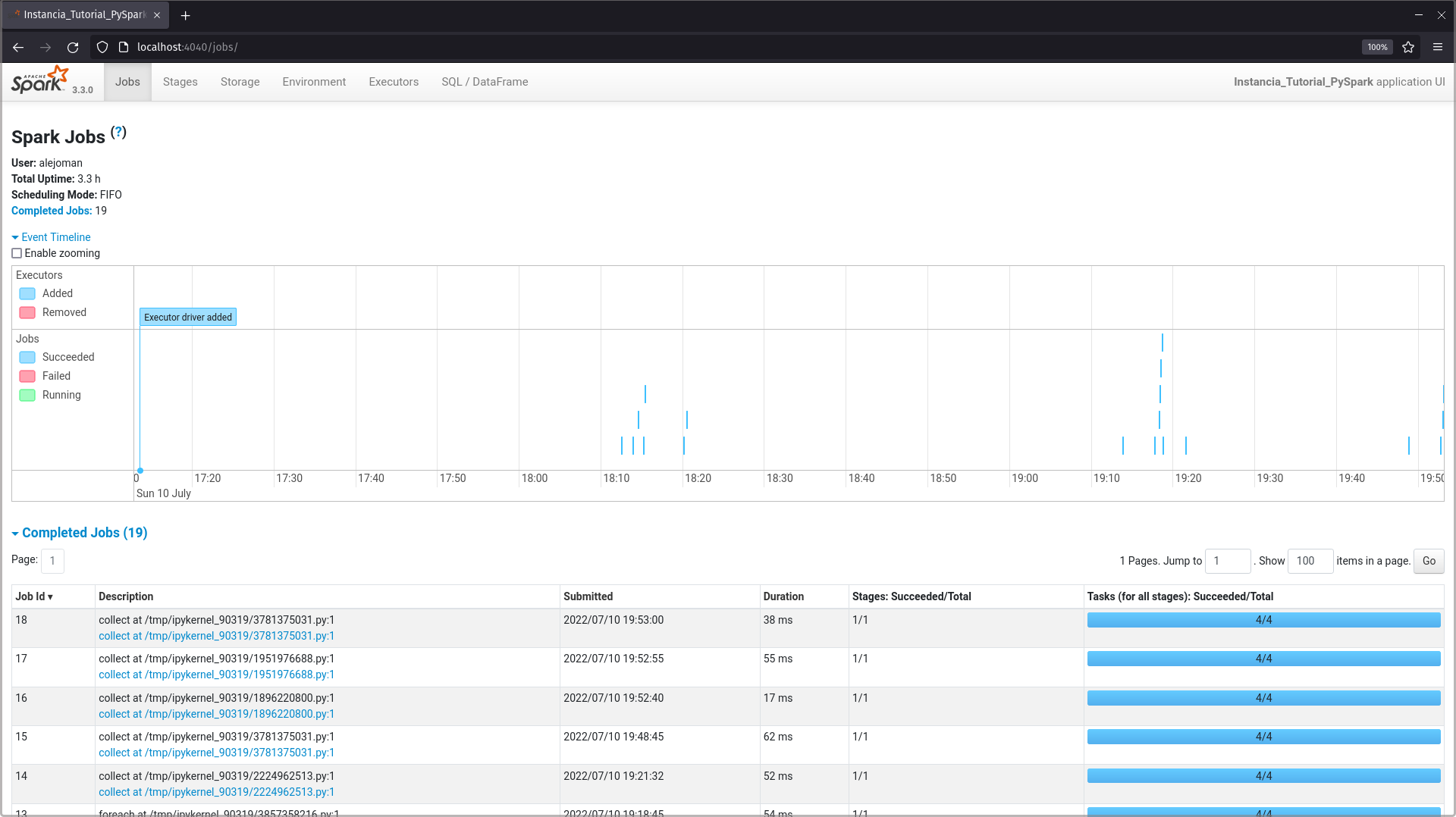Open job 14 collect 2224962513.py:1 link
The width and height of the screenshot is (1456, 817).
216,792
